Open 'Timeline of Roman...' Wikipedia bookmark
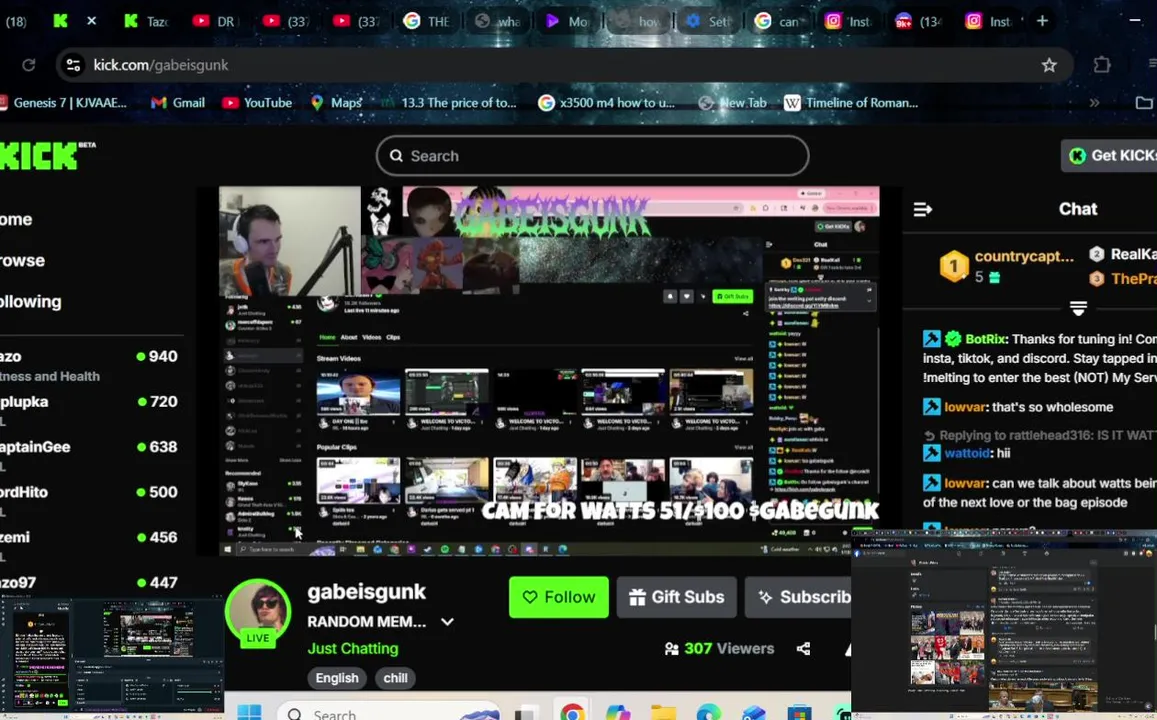 (x=851, y=103)
